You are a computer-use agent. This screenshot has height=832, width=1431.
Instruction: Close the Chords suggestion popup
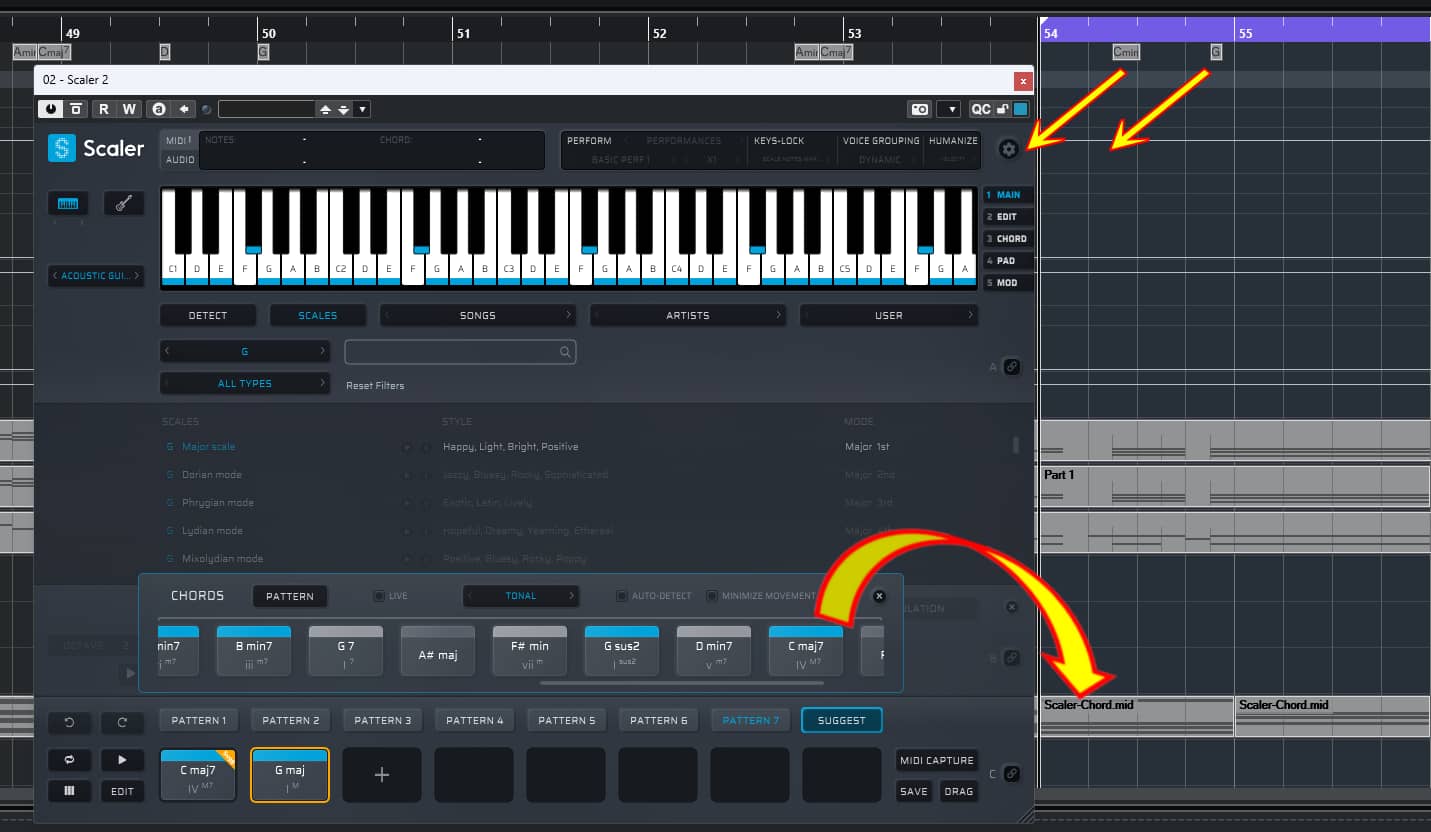879,596
